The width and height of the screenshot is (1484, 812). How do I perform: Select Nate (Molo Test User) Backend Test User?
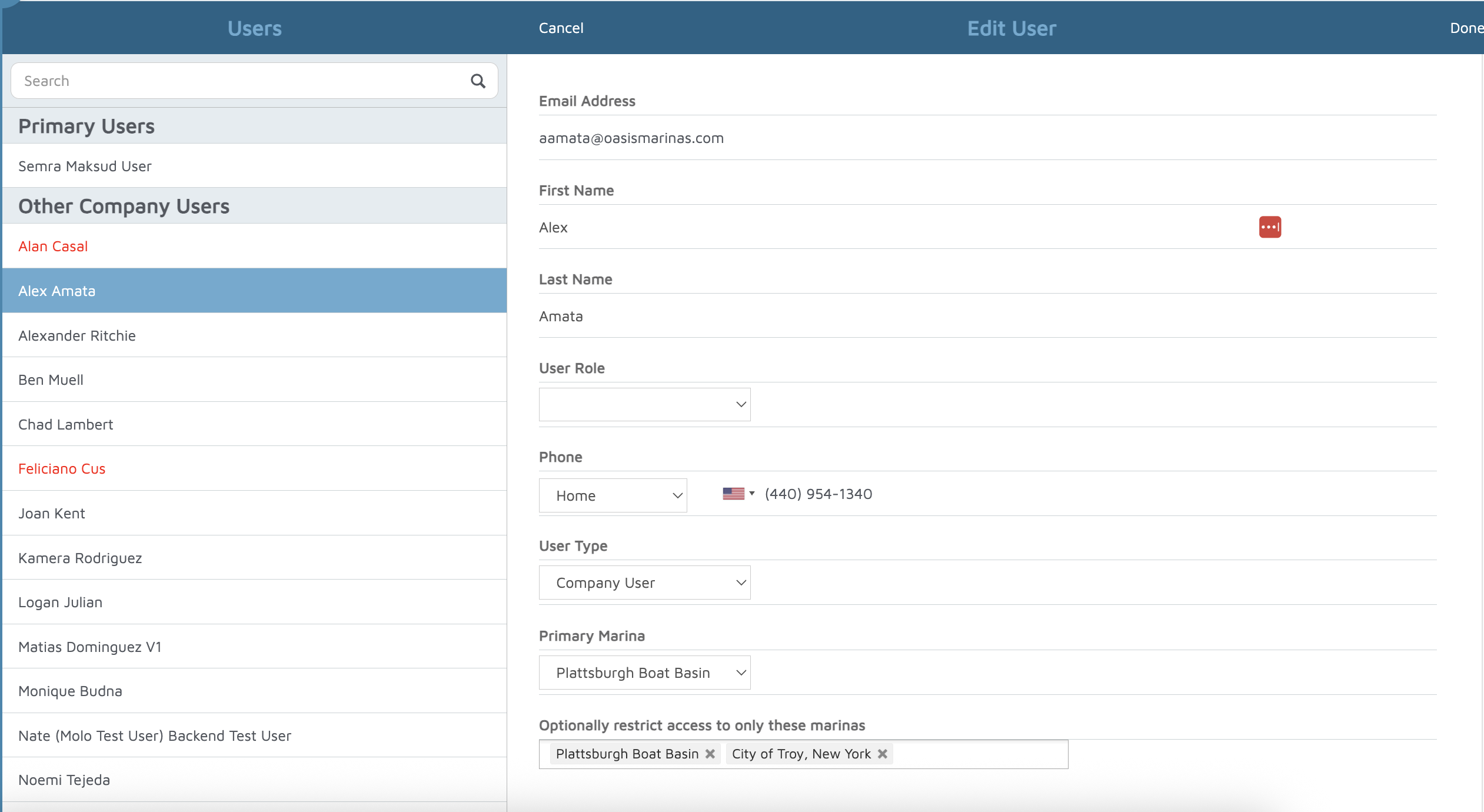click(x=155, y=736)
